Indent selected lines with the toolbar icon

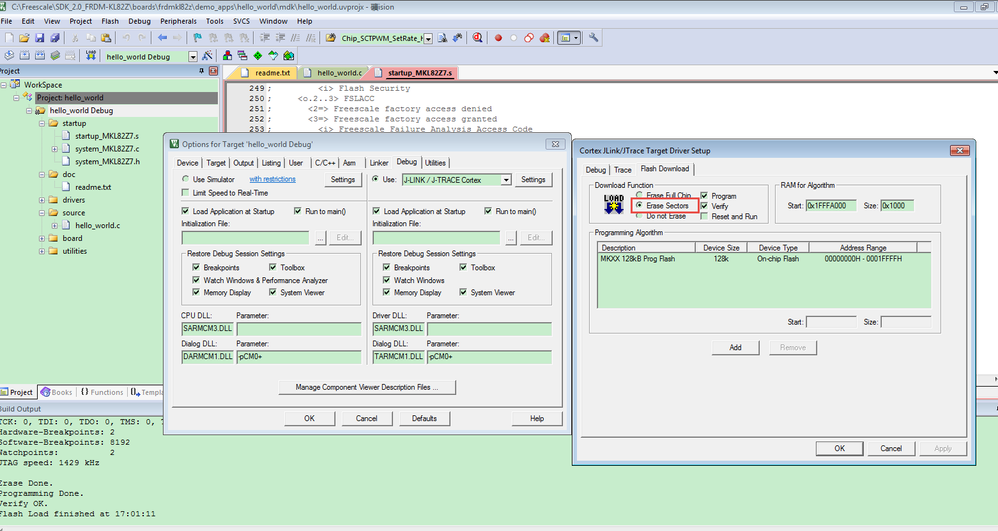coord(265,38)
